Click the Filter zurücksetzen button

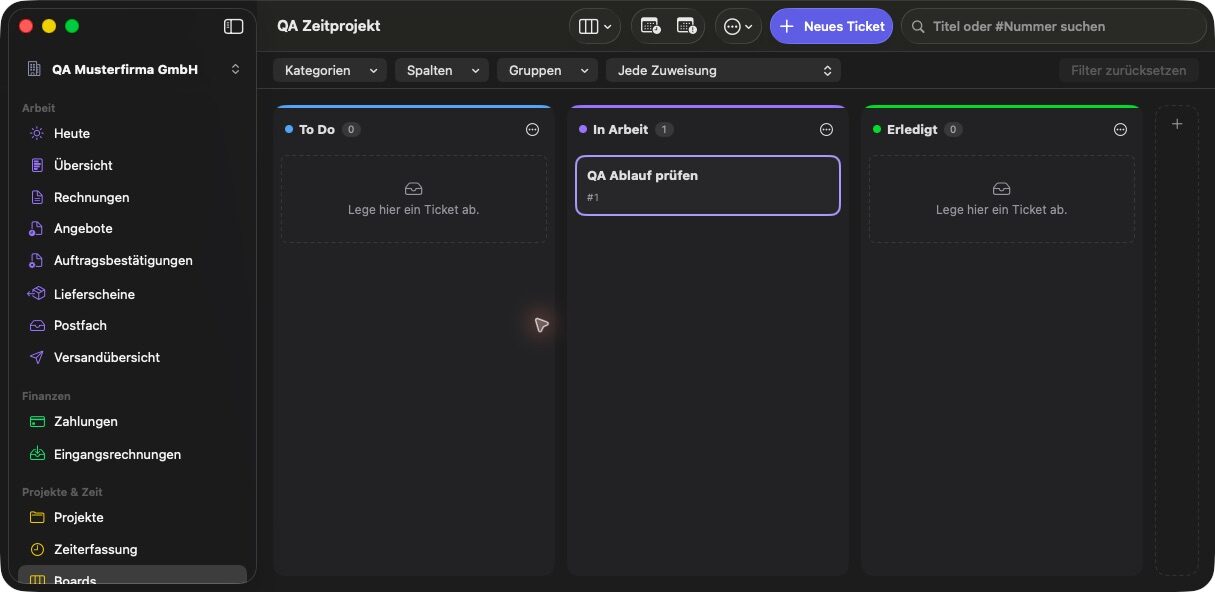click(1128, 70)
